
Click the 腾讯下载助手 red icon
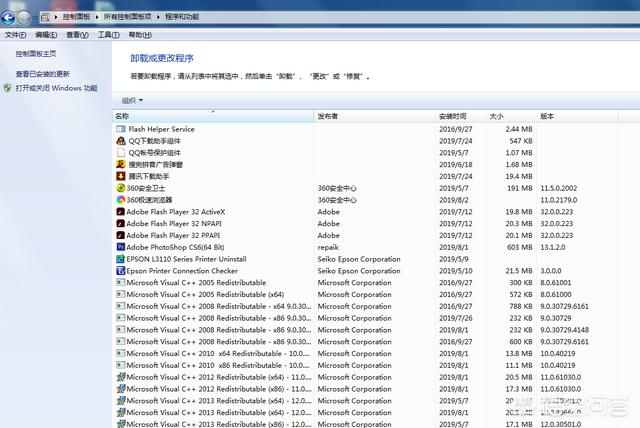point(120,176)
